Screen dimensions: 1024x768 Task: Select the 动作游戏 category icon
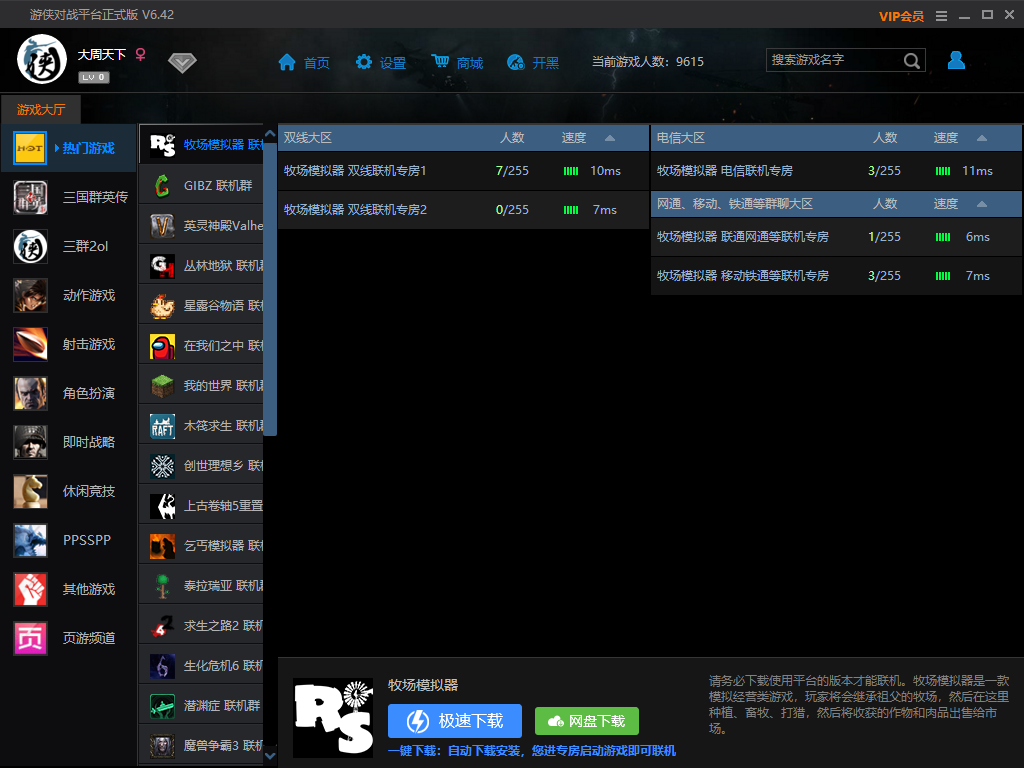[x=30, y=295]
